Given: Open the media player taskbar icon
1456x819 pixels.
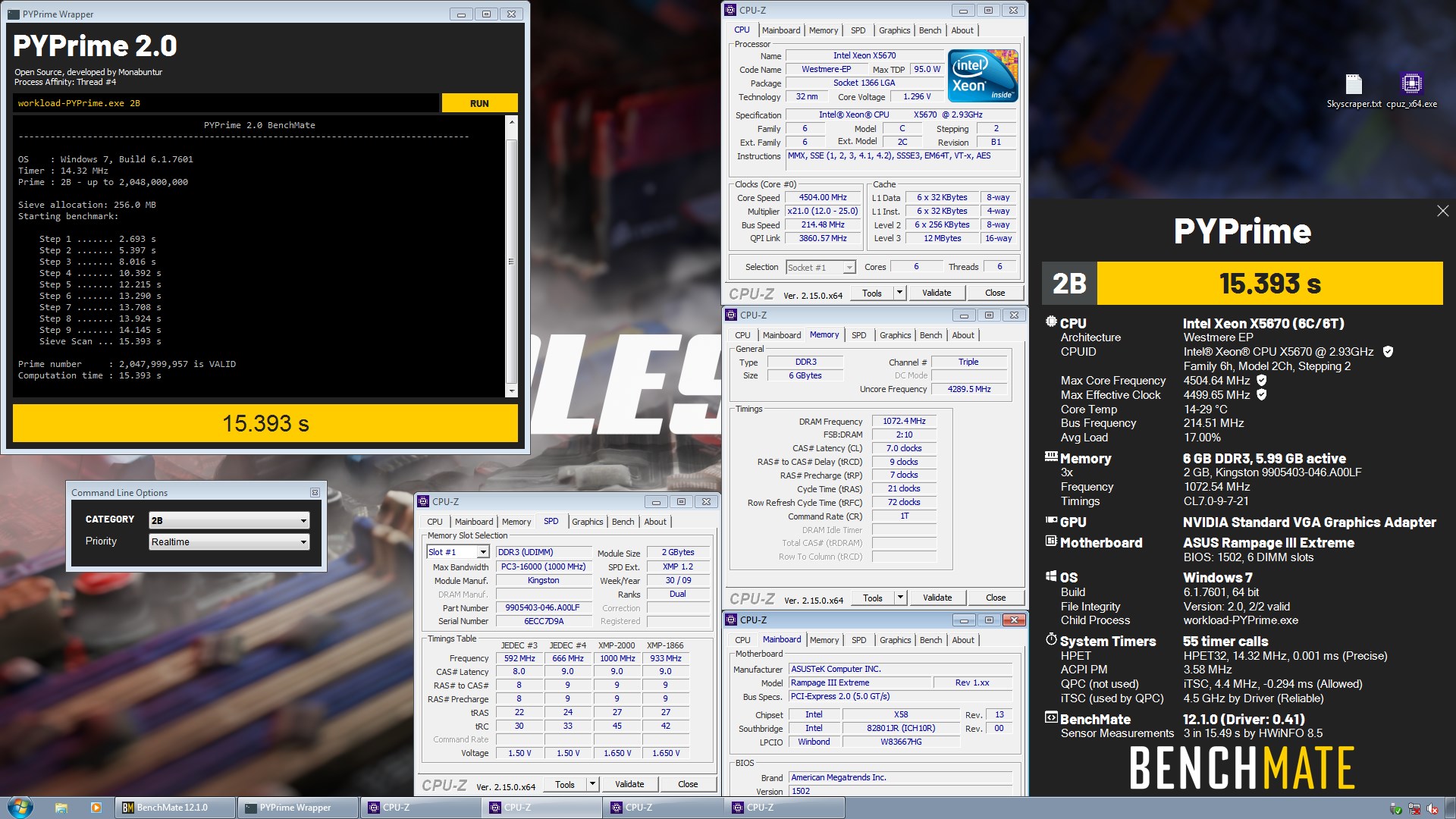Looking at the screenshot, I should [x=96, y=808].
